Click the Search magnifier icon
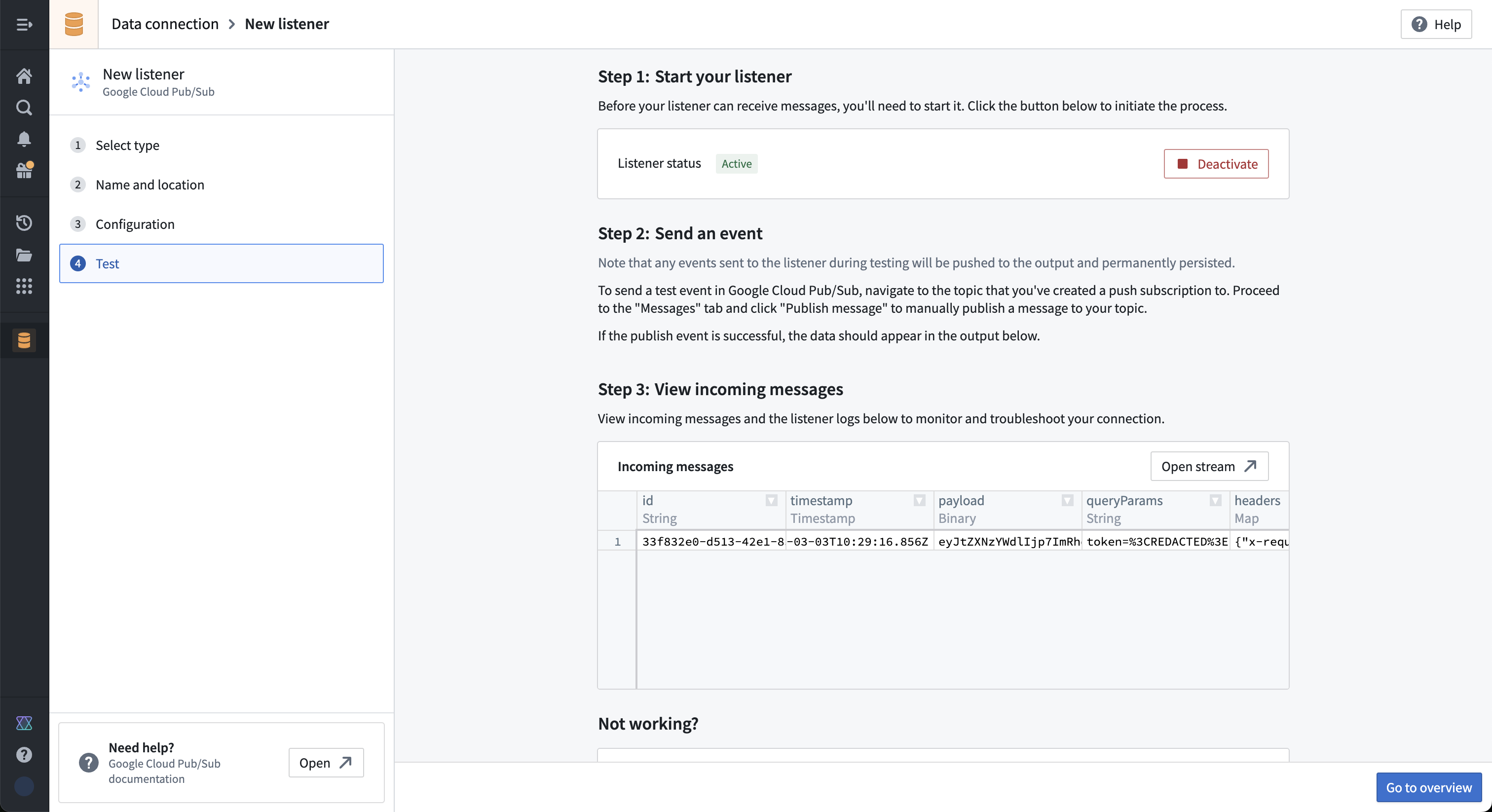 [x=24, y=107]
